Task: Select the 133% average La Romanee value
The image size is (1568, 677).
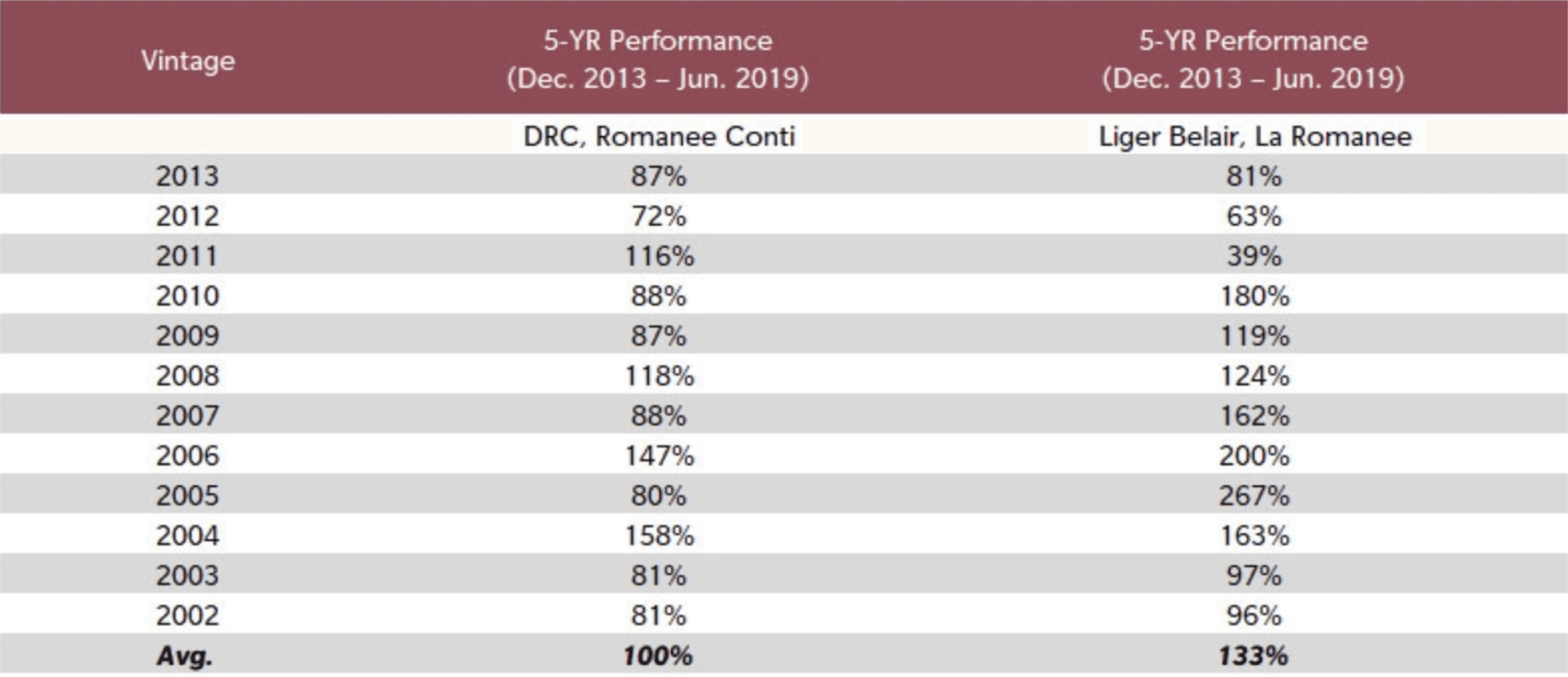Action: 1254,656
